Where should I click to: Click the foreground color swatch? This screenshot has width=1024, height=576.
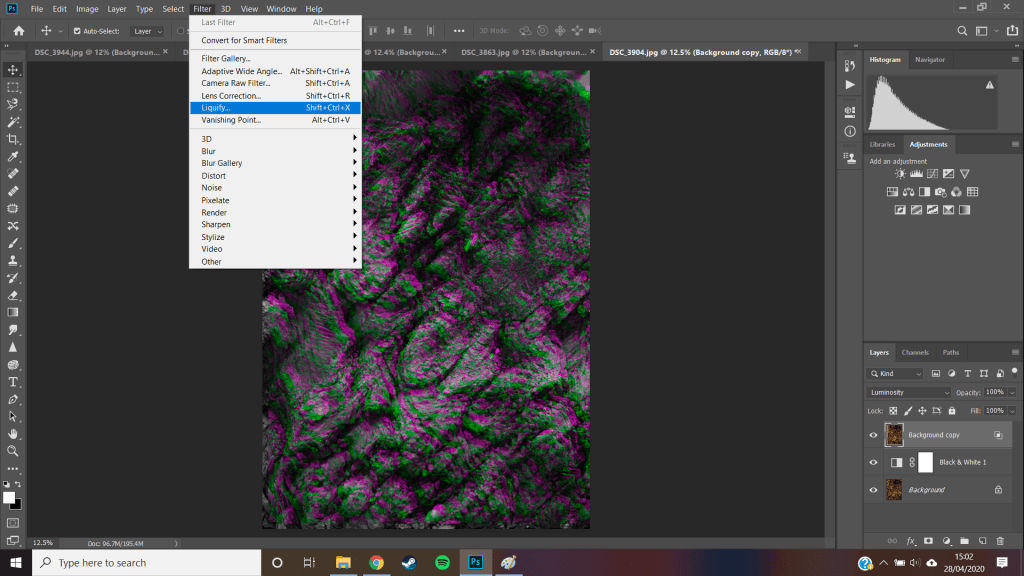[9, 497]
